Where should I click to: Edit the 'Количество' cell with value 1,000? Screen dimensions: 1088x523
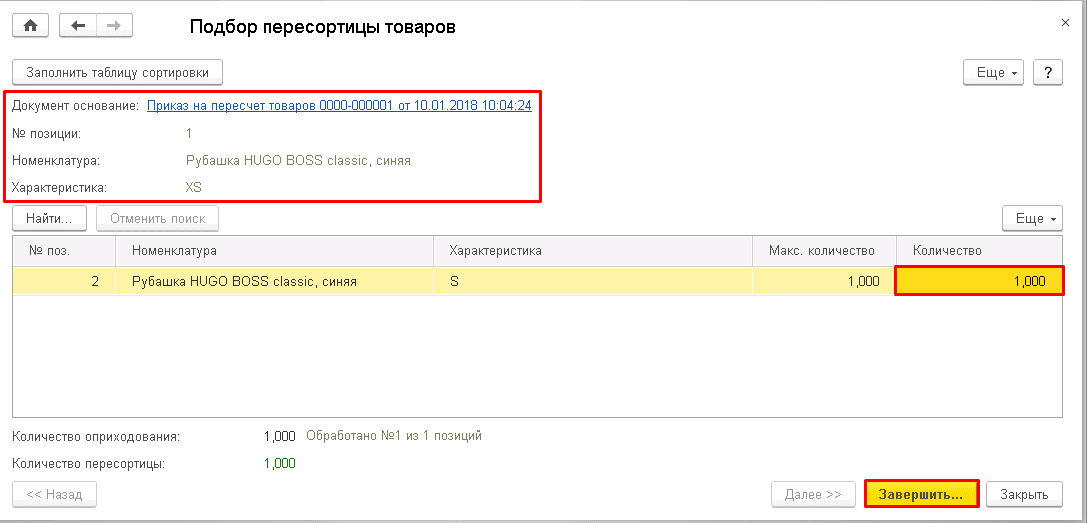point(978,282)
